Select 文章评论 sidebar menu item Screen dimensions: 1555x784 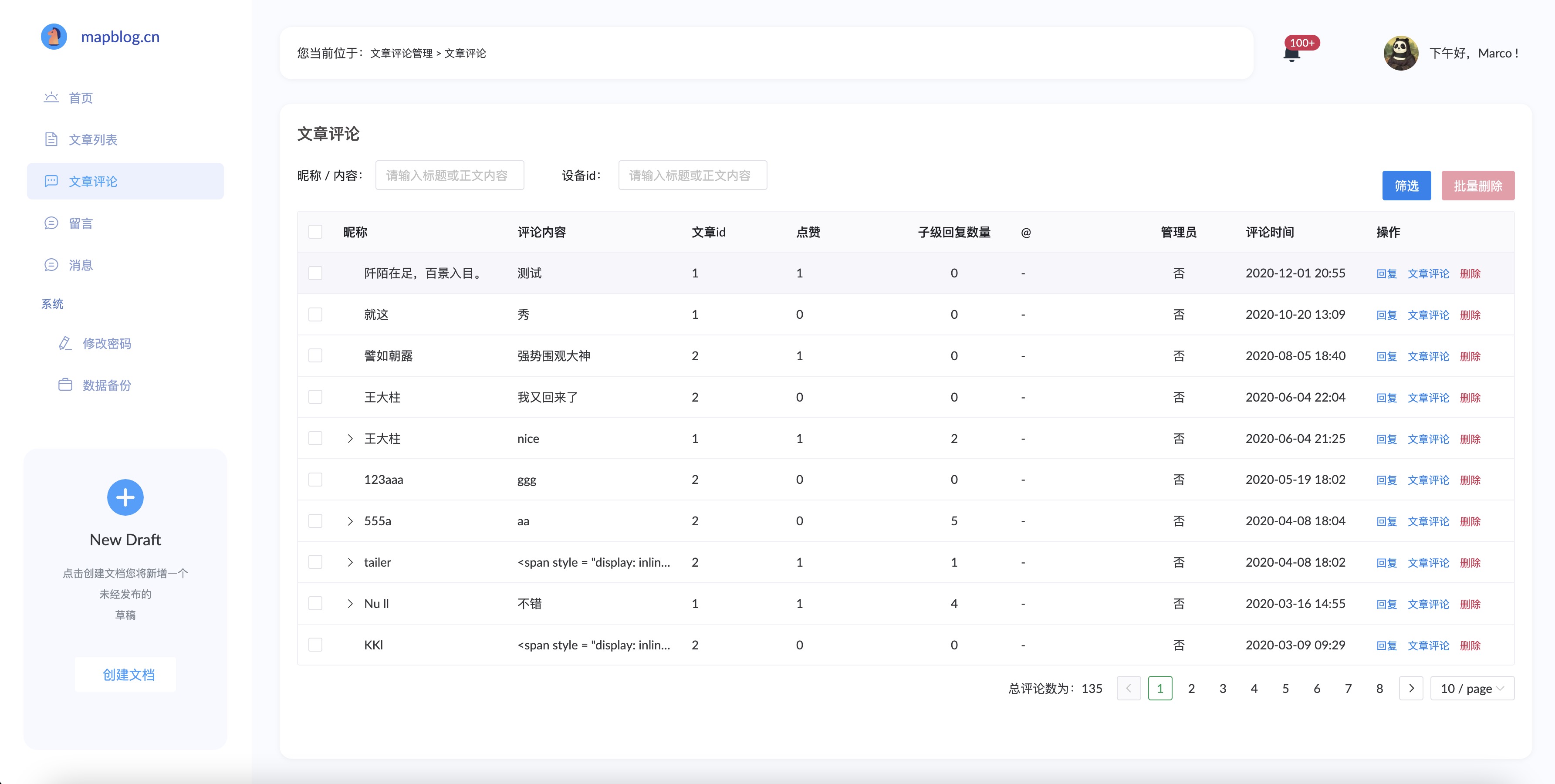(x=125, y=181)
